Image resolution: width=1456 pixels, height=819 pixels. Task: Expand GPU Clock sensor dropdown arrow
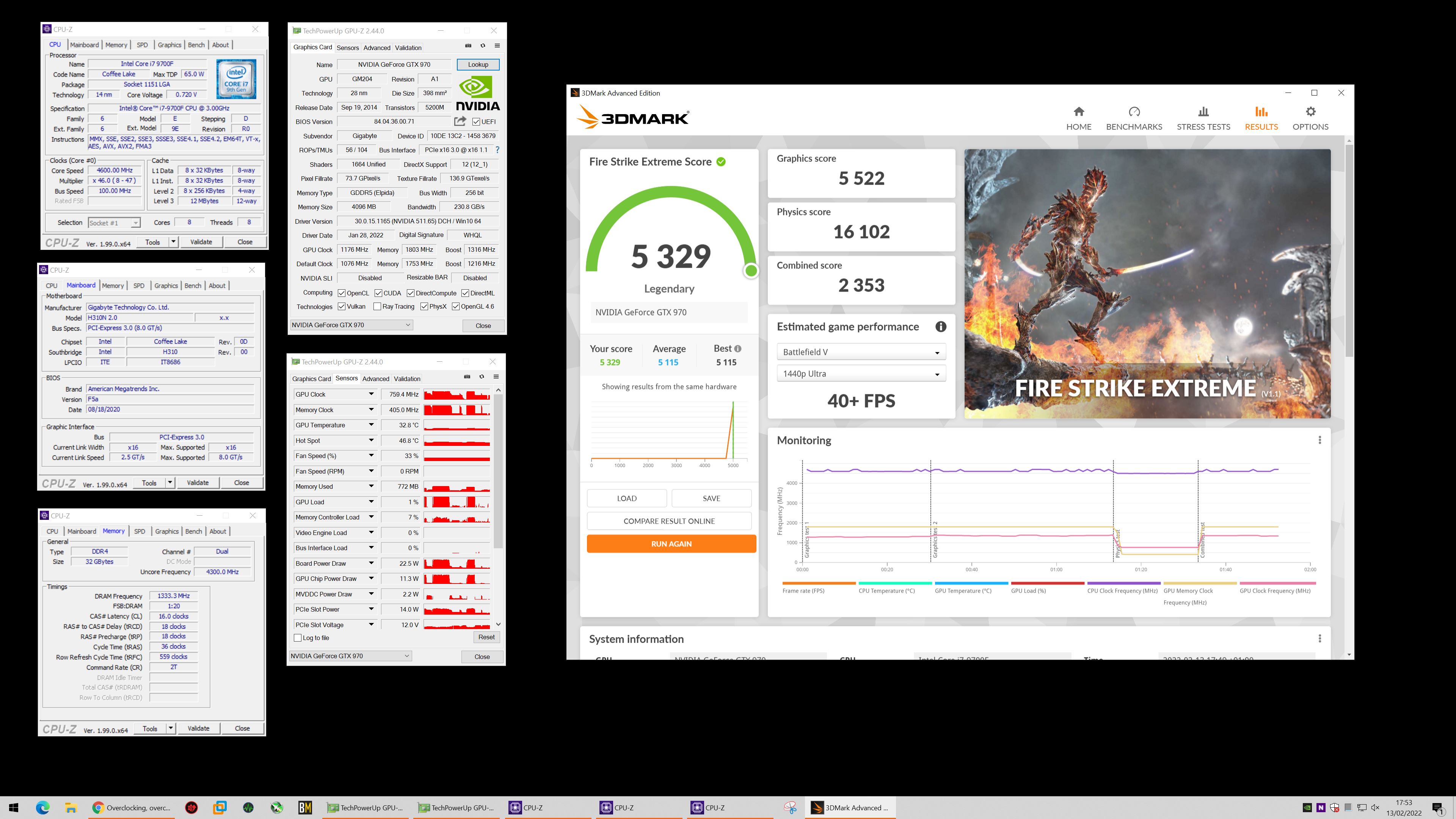pos(371,394)
